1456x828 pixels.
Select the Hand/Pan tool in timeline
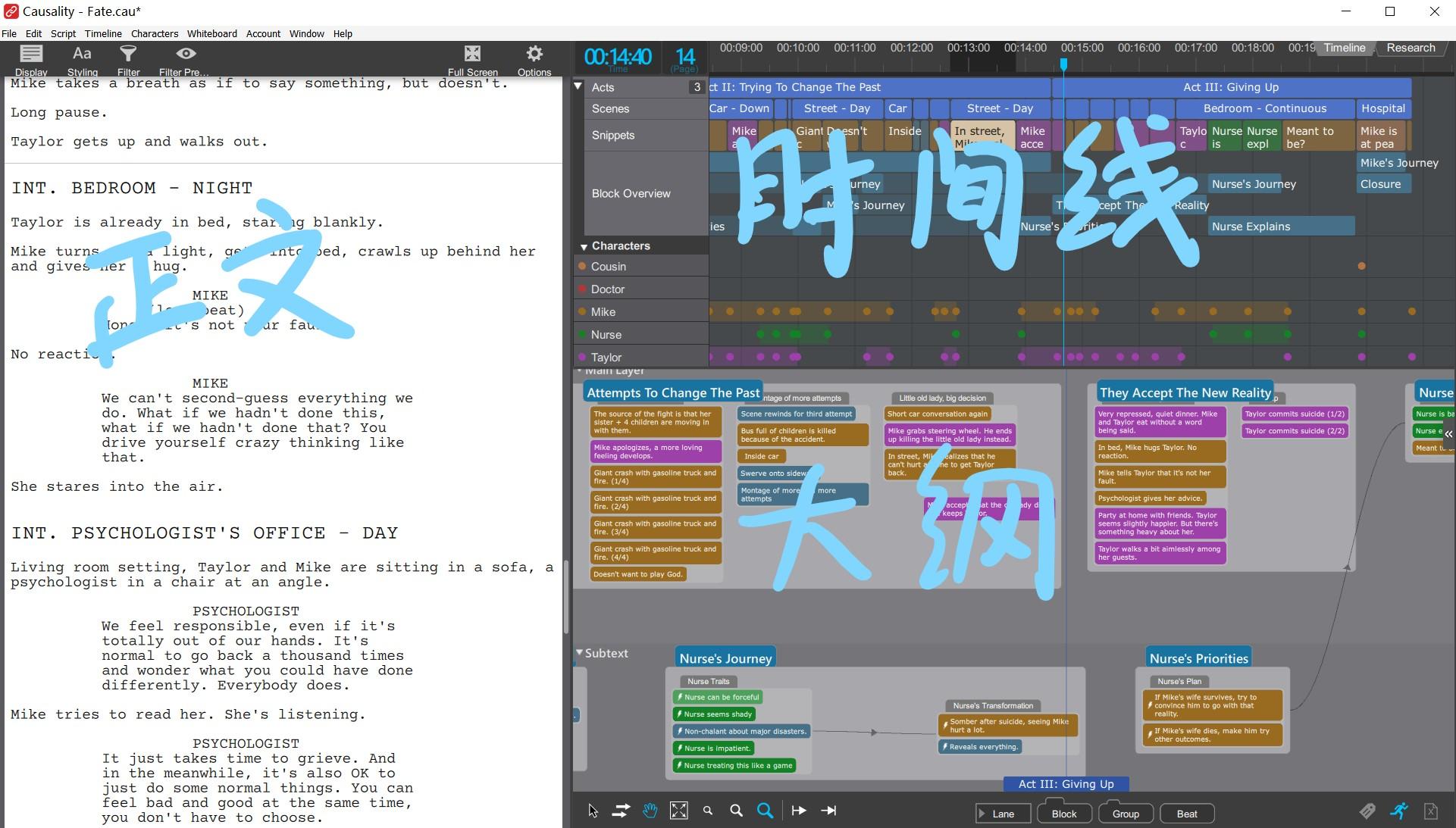[x=649, y=810]
